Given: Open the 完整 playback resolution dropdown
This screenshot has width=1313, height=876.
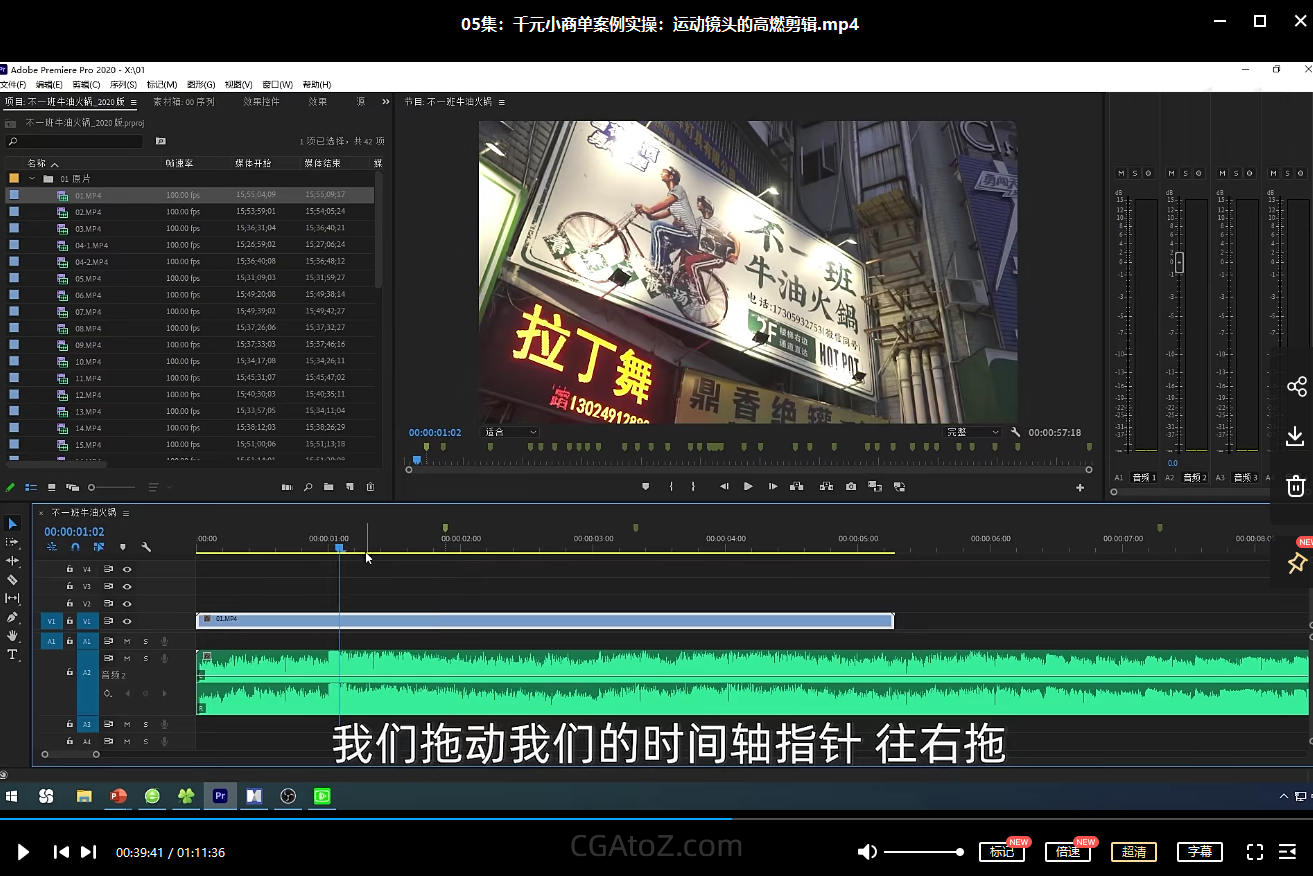Looking at the screenshot, I should [x=973, y=432].
